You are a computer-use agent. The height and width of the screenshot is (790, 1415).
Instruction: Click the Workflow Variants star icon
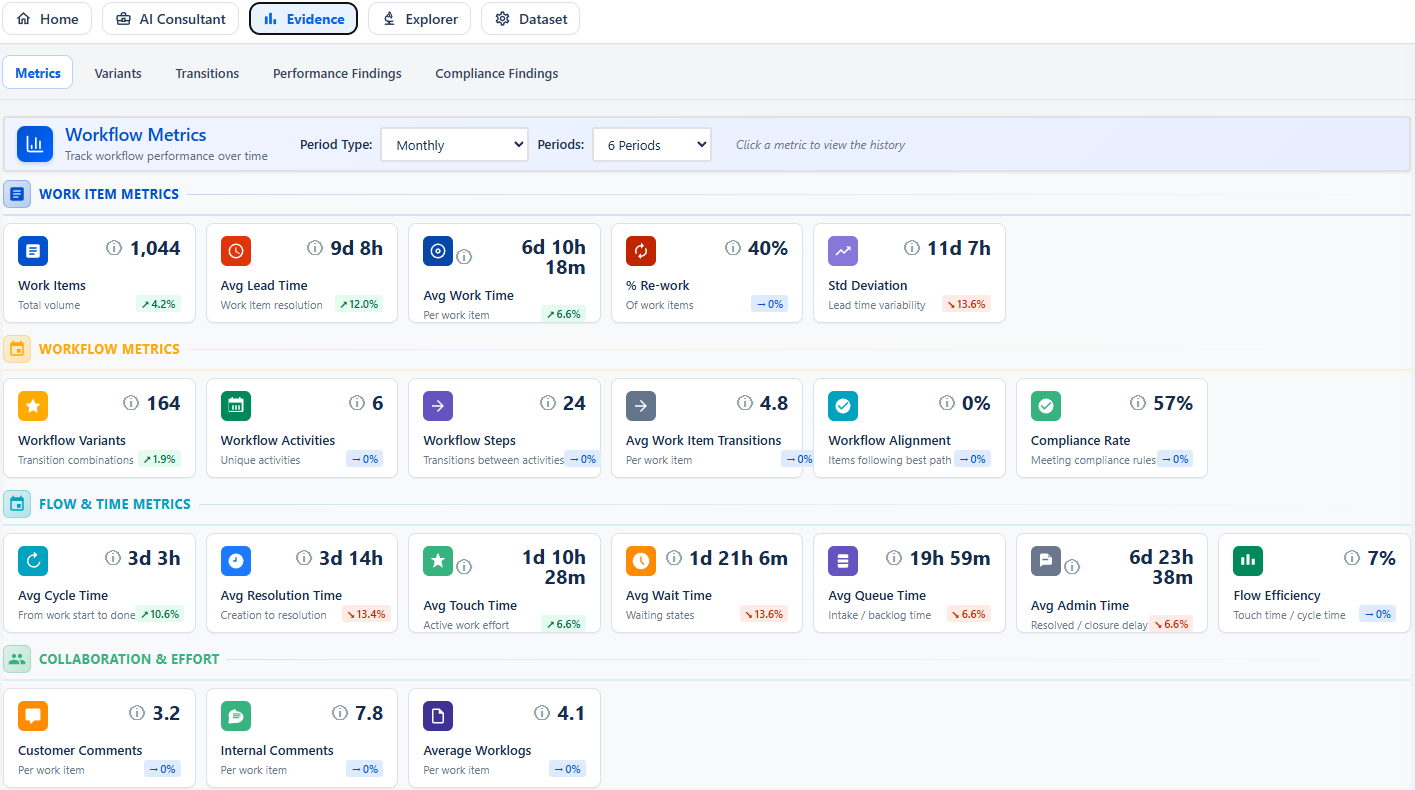[33, 405]
